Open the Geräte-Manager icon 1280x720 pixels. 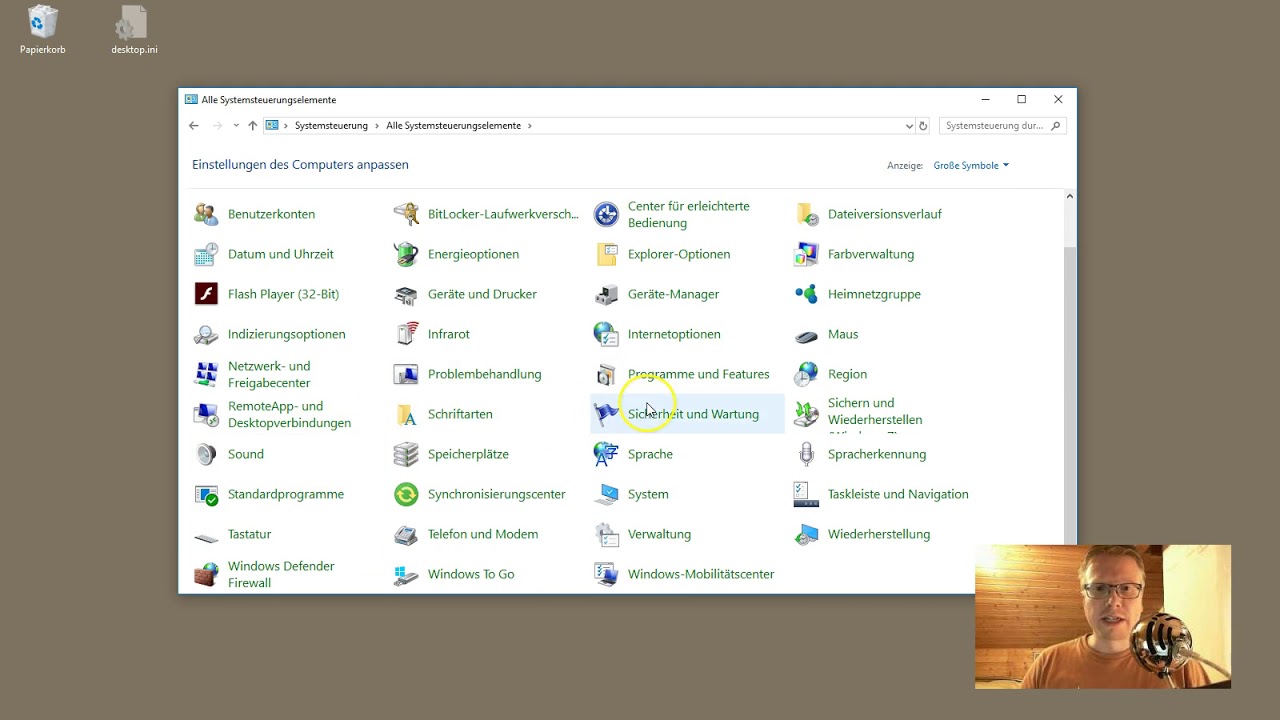(606, 294)
